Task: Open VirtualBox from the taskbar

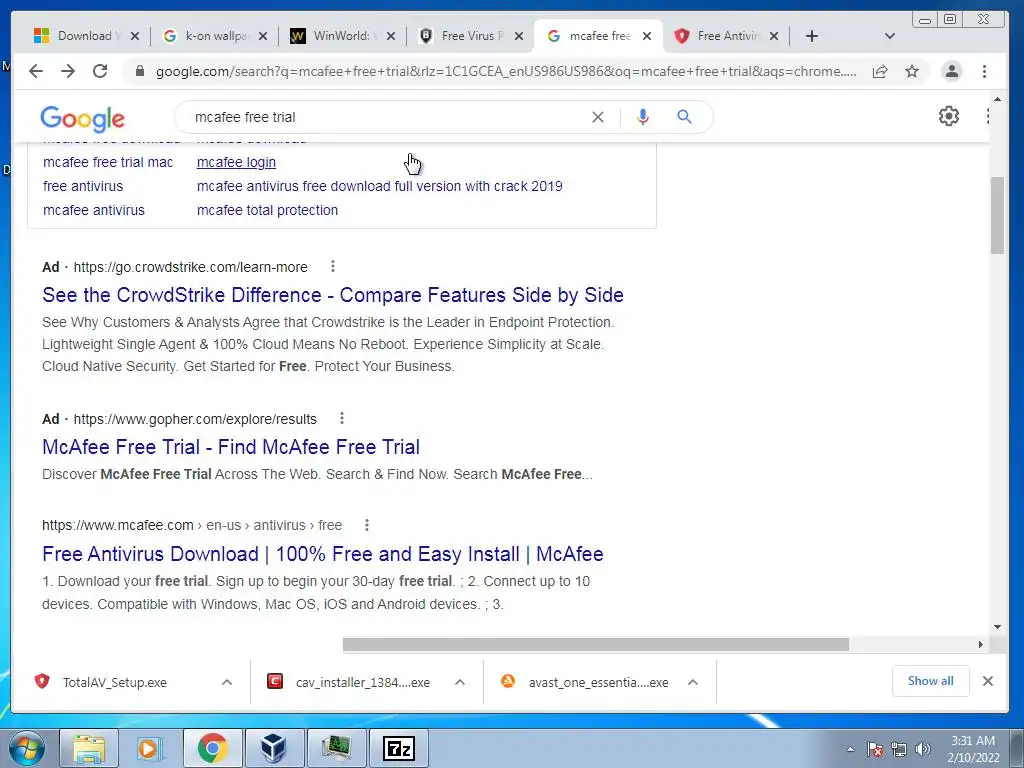Action: [x=274, y=748]
